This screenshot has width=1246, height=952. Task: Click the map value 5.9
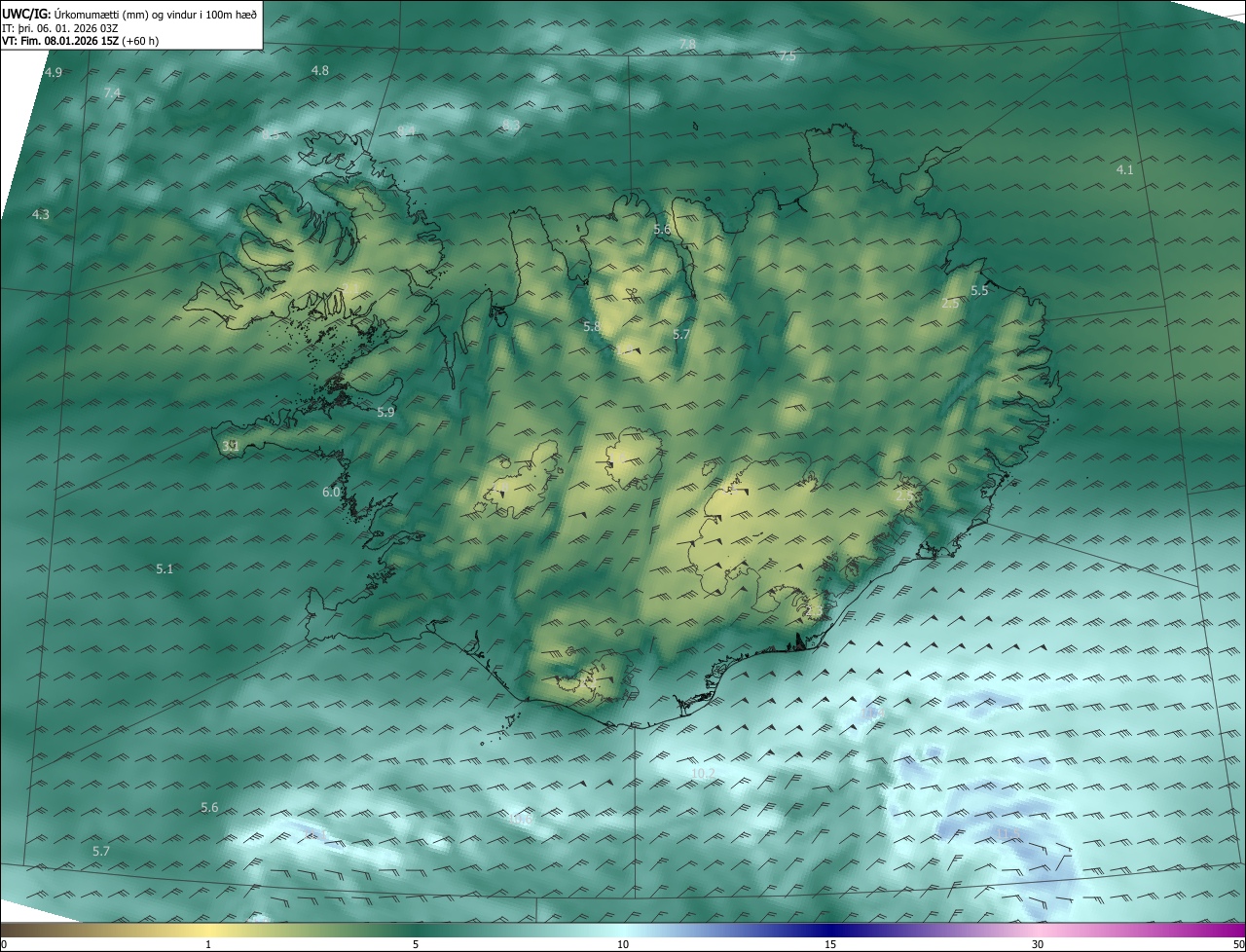(x=386, y=412)
